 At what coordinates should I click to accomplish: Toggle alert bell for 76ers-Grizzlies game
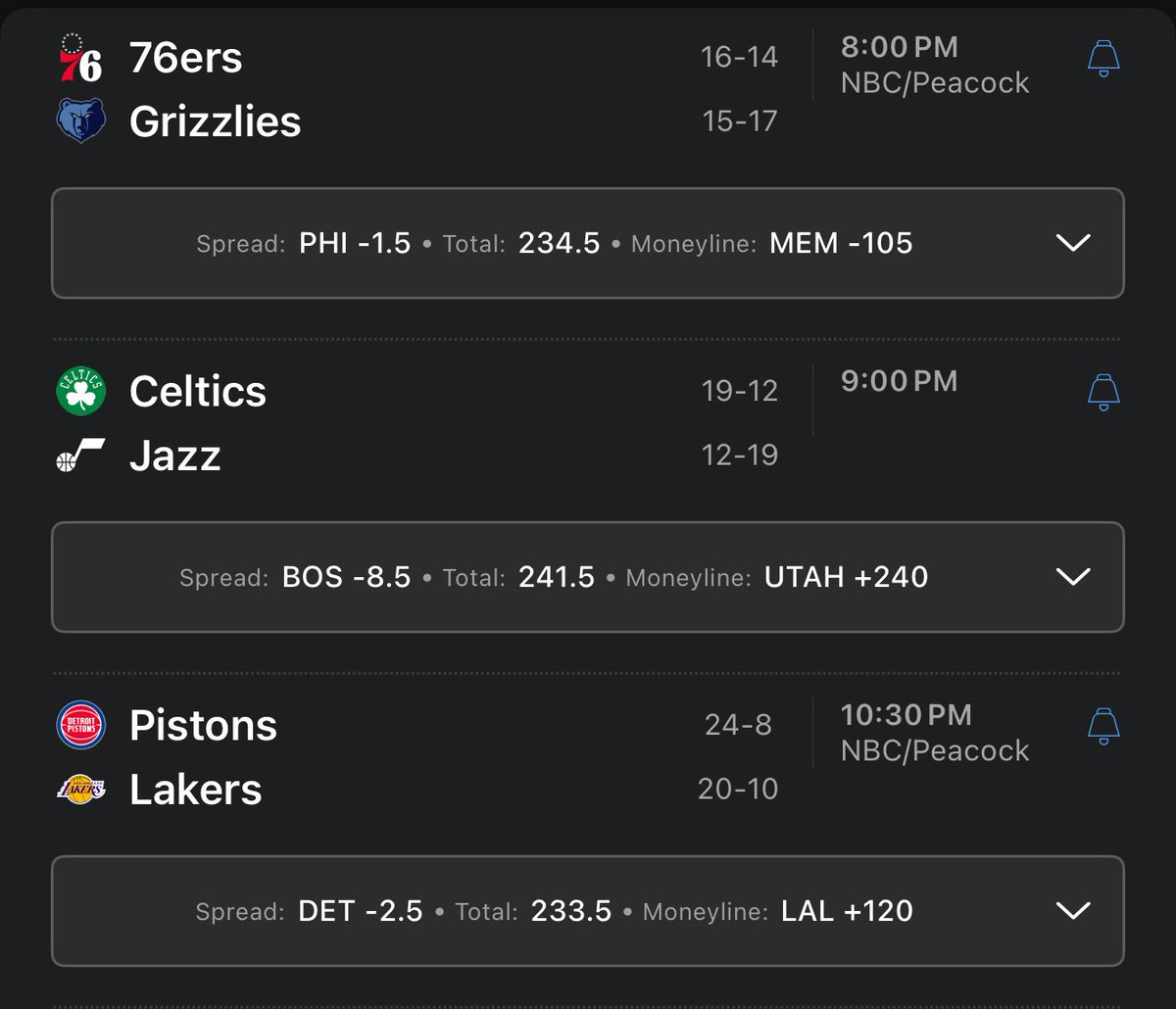(x=1103, y=58)
